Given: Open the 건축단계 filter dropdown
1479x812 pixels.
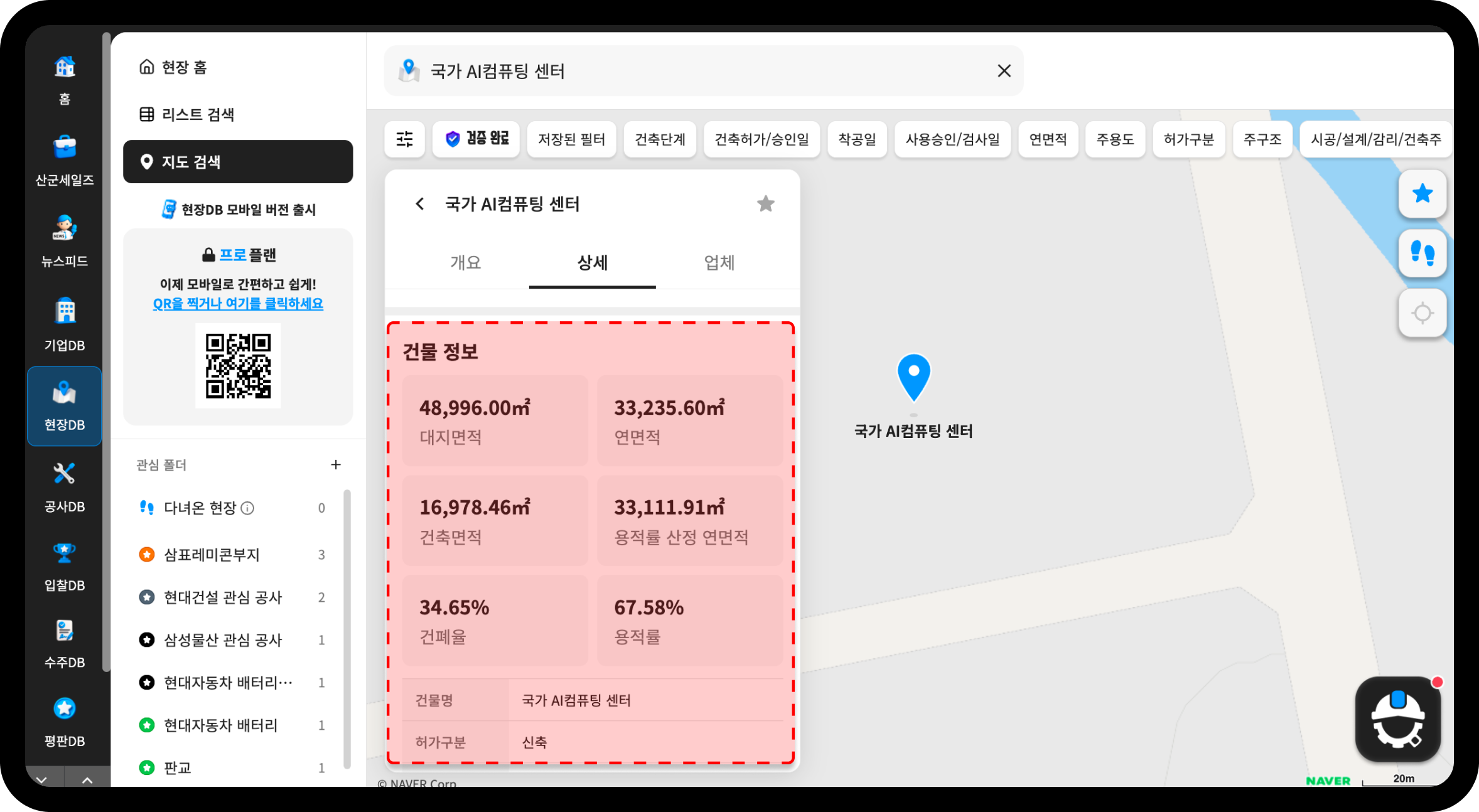Looking at the screenshot, I should pos(660,139).
